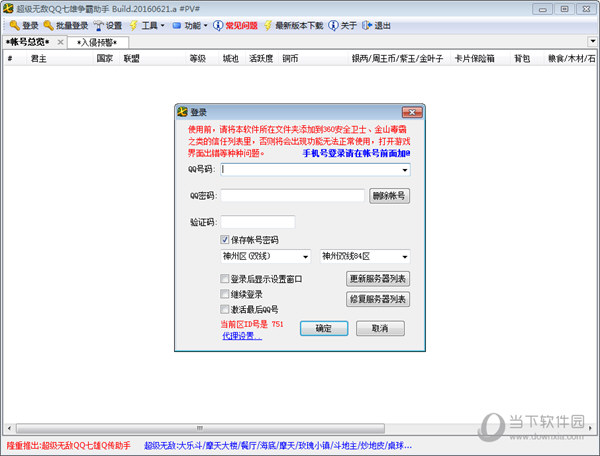This screenshot has width=600, height=456.
Task: Open 设置 via its tools icon
Action: coord(99,26)
